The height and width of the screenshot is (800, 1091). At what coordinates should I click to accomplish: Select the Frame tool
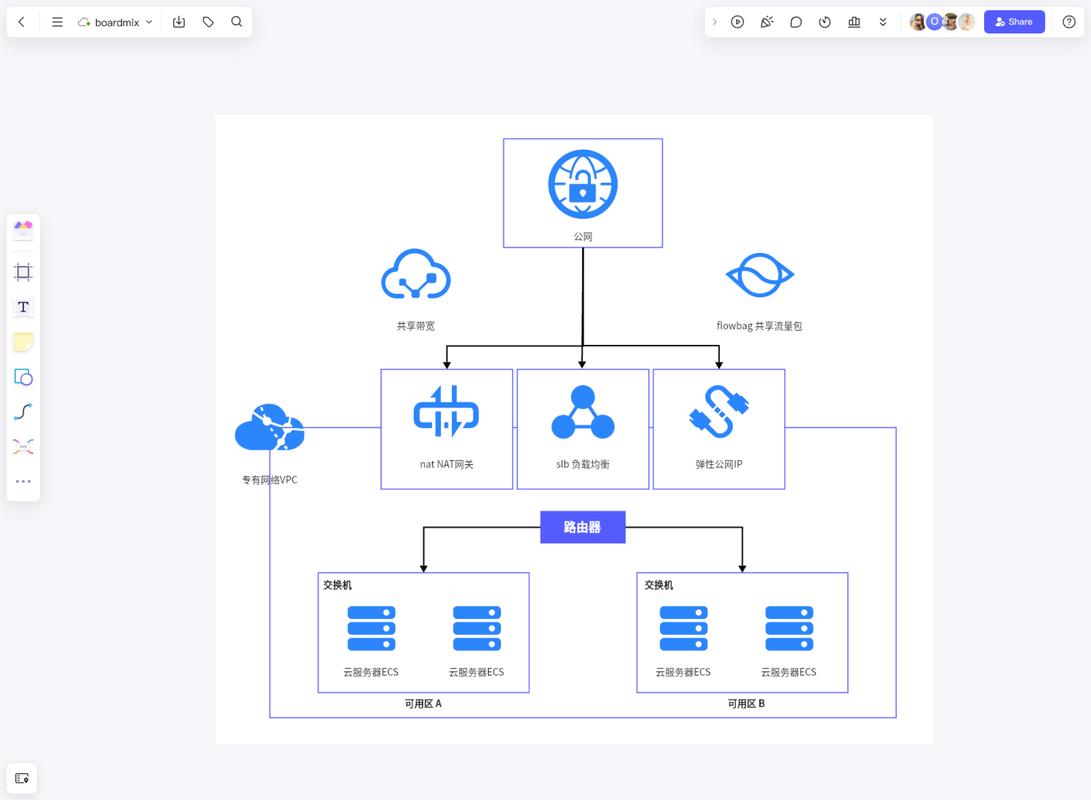click(22, 271)
